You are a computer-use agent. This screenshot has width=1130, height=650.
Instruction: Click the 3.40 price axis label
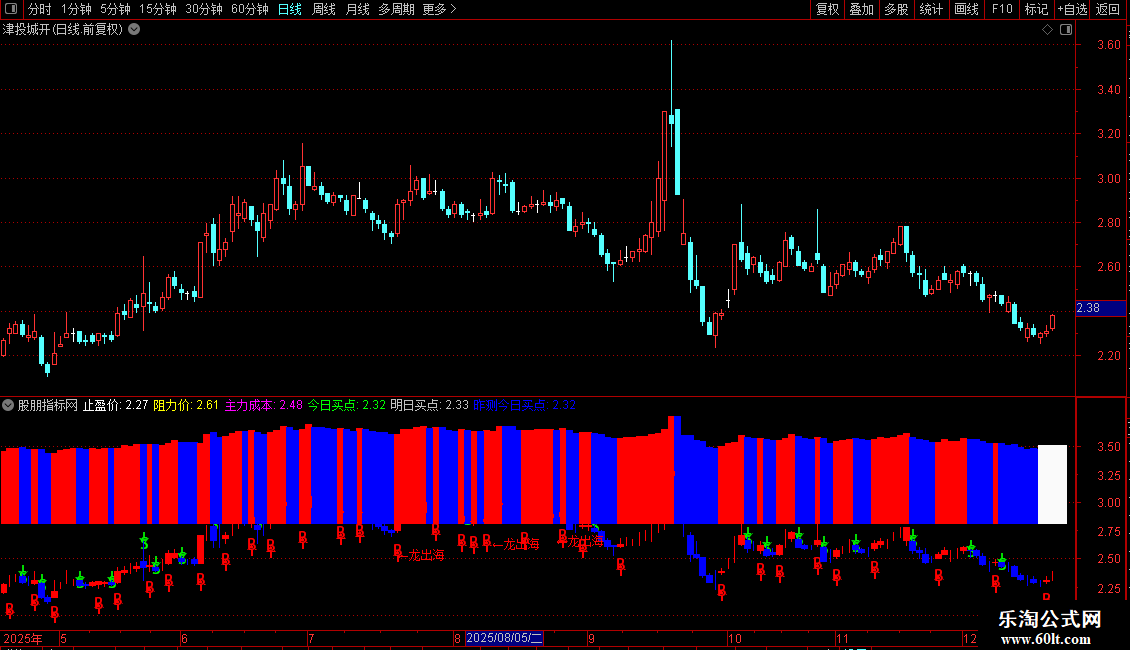pos(1108,90)
